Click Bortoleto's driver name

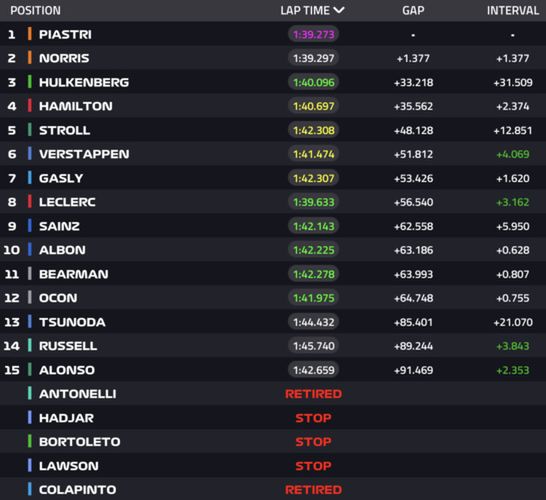pyautogui.click(x=80, y=442)
